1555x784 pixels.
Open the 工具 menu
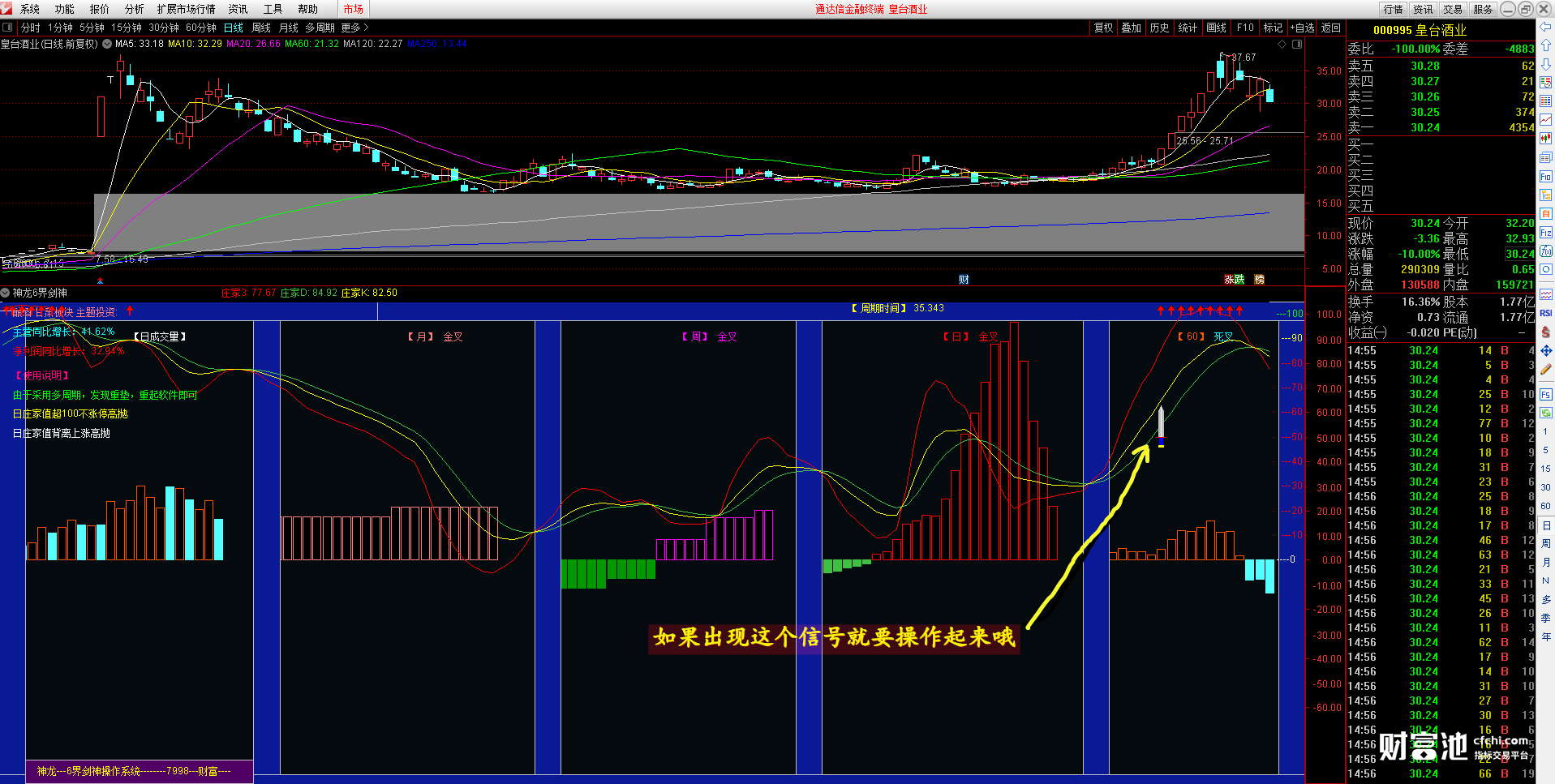click(273, 9)
